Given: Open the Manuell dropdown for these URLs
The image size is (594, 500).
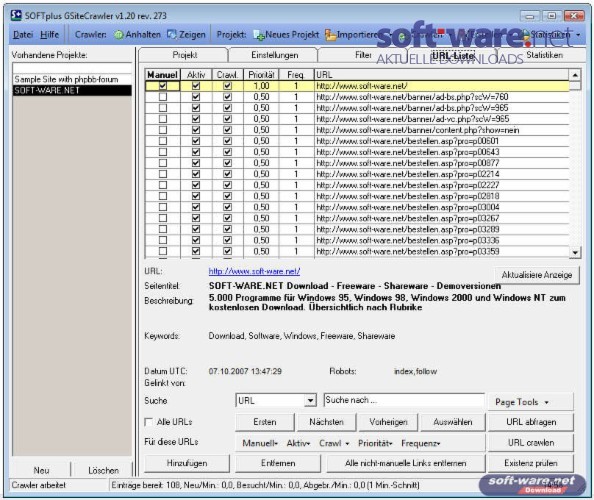Looking at the screenshot, I should (x=260, y=443).
